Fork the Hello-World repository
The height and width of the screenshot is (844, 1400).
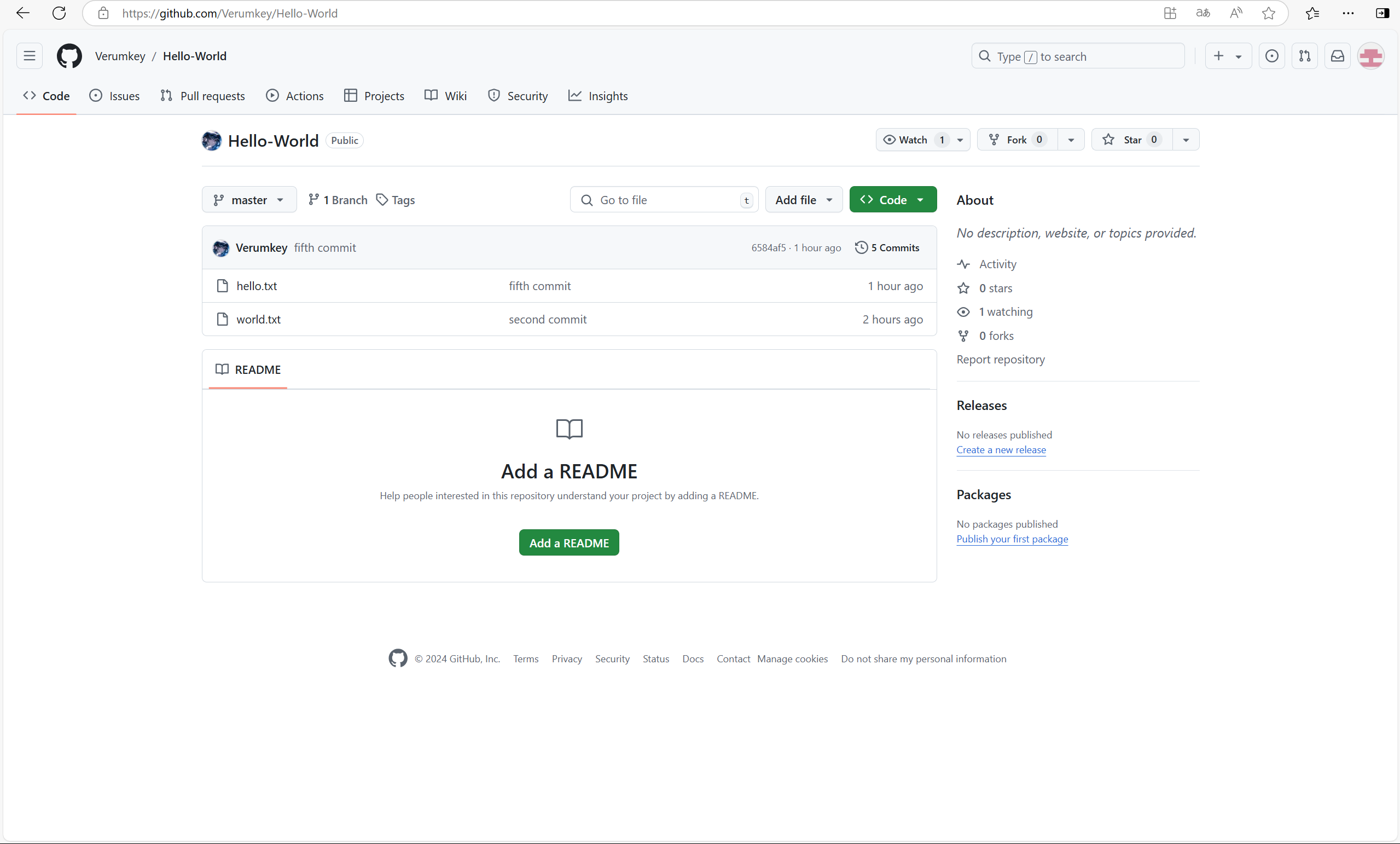pos(1017,140)
